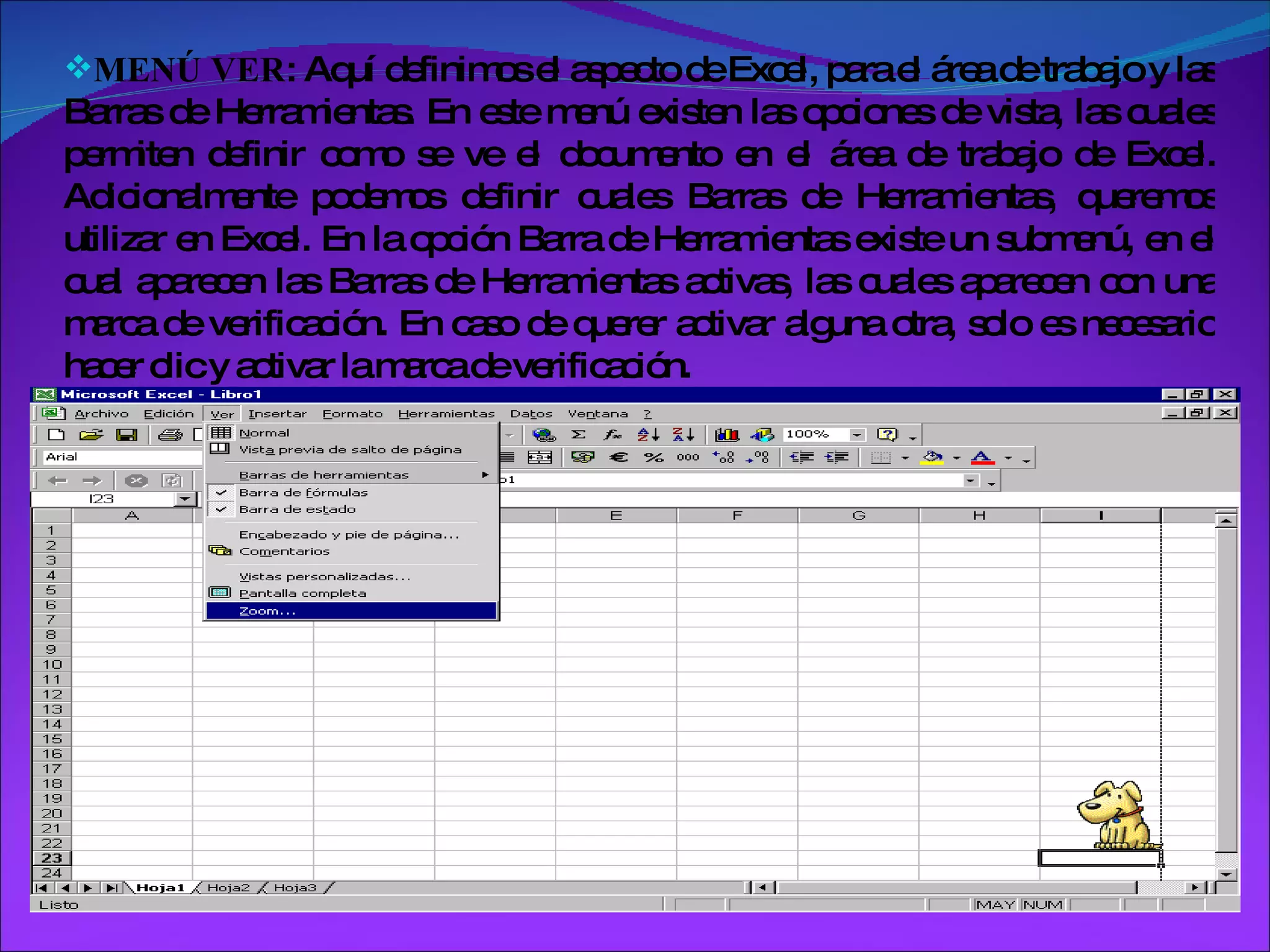Switch to the Hoja2 sheet tab
This screenshot has height=952, width=1270.
(x=228, y=888)
